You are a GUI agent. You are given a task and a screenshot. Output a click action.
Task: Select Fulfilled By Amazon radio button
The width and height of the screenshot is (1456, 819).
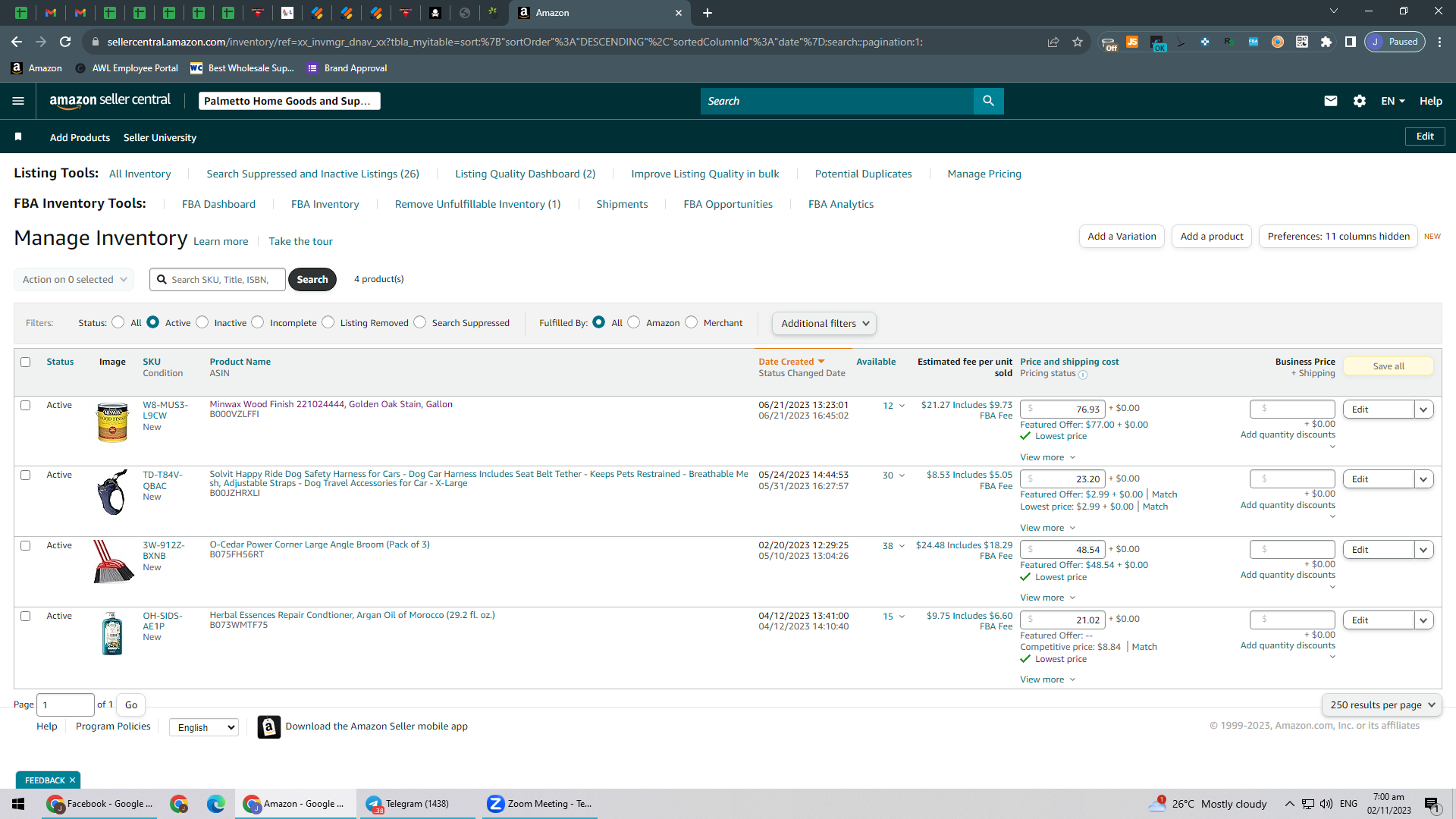[x=634, y=322]
